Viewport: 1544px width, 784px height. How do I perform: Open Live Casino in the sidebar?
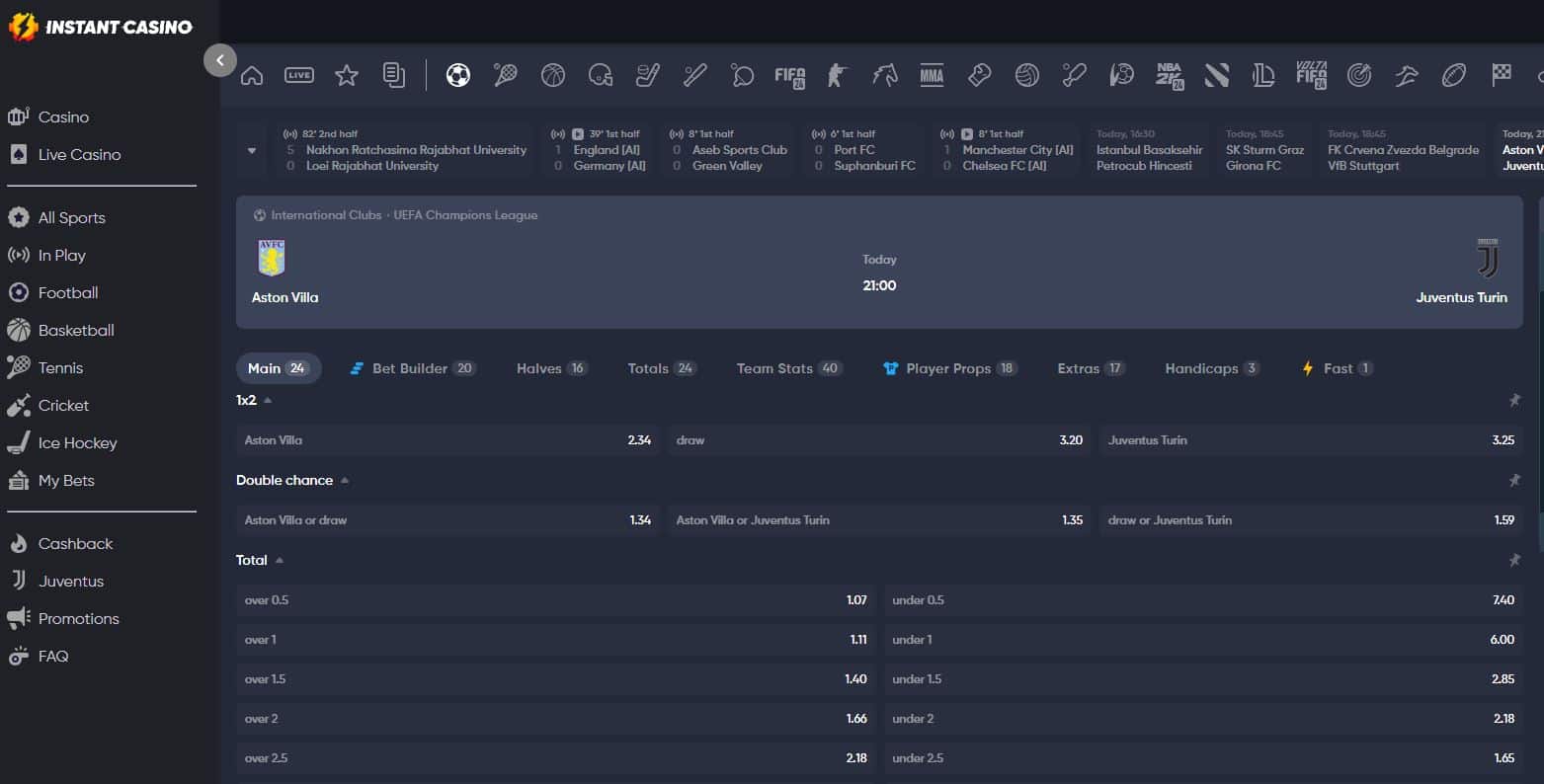tap(79, 154)
